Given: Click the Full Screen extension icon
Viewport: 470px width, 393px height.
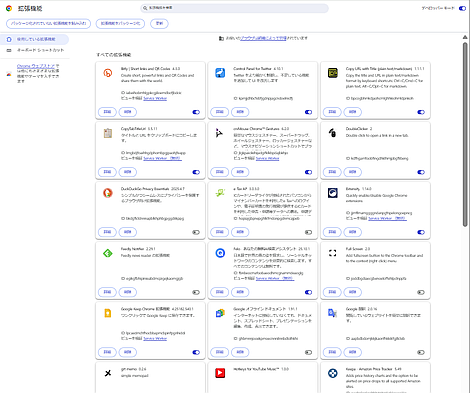Looking at the screenshot, I should [x=333, y=253].
